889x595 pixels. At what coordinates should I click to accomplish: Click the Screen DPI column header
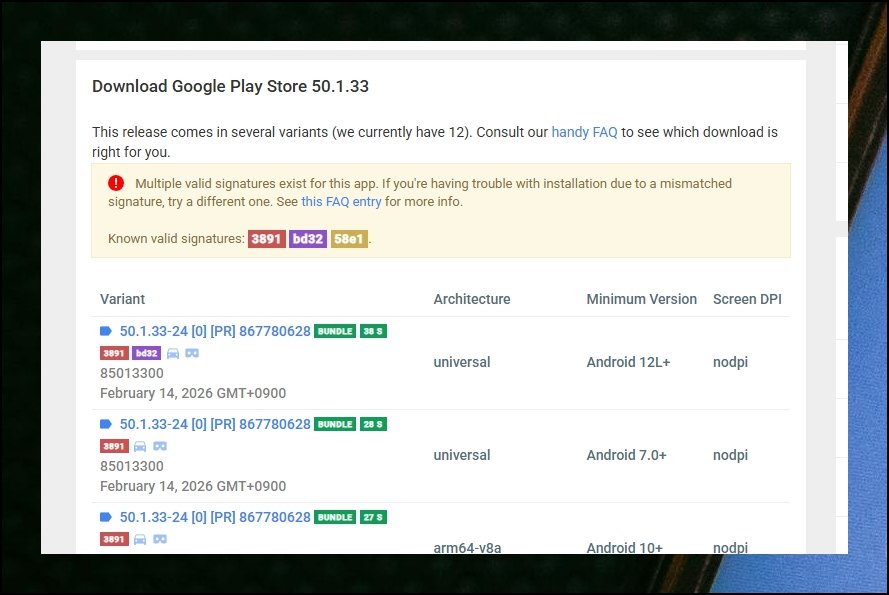point(747,299)
